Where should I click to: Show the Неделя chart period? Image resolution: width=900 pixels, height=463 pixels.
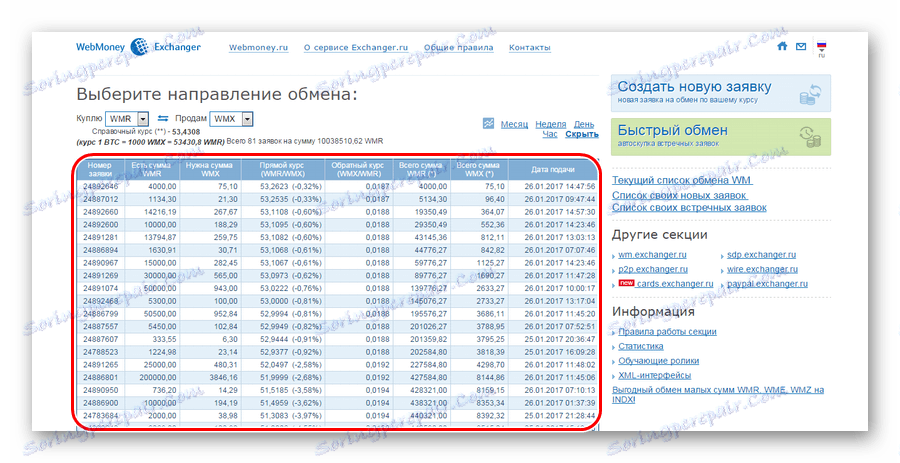[x=550, y=124]
